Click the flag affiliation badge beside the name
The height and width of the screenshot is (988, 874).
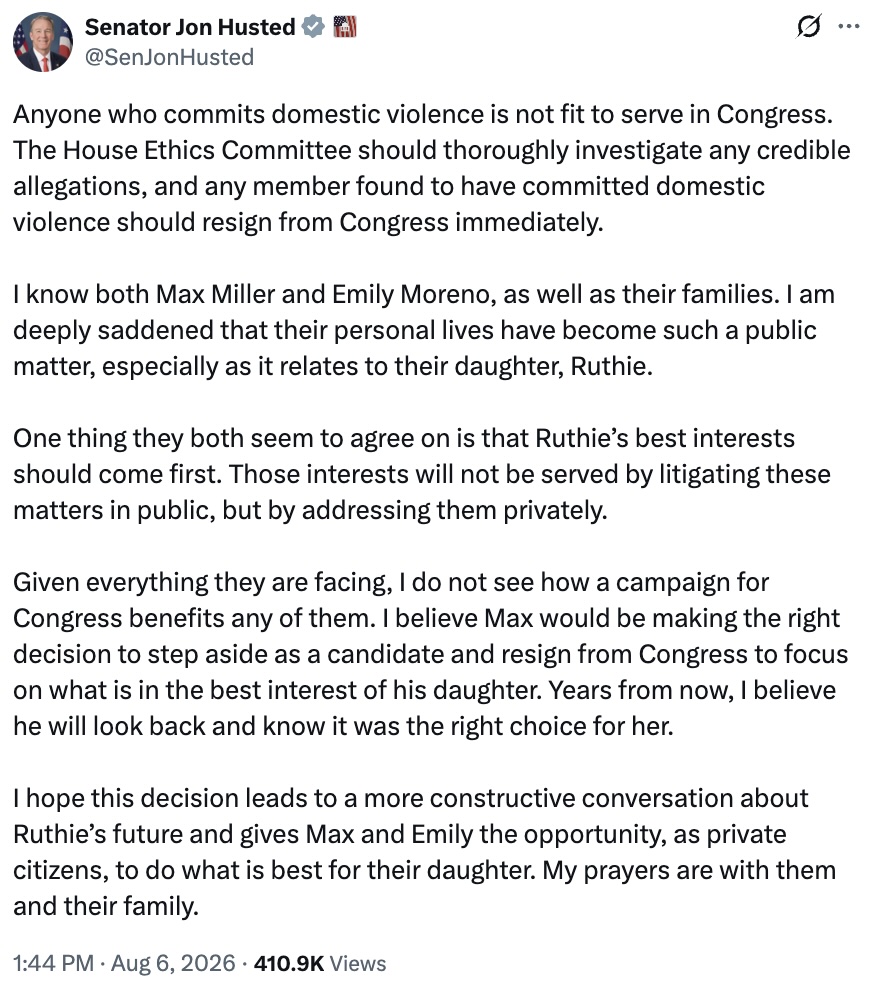click(345, 27)
